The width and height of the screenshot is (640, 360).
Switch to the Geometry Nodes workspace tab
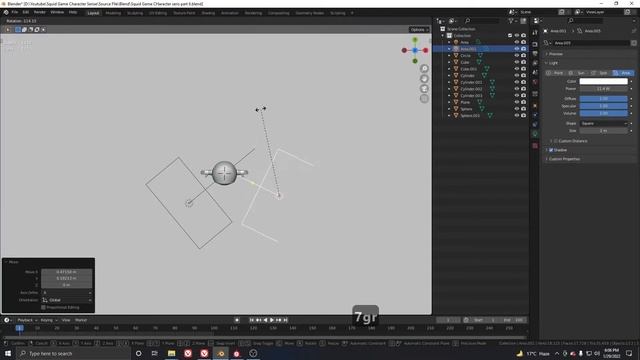(310, 13)
